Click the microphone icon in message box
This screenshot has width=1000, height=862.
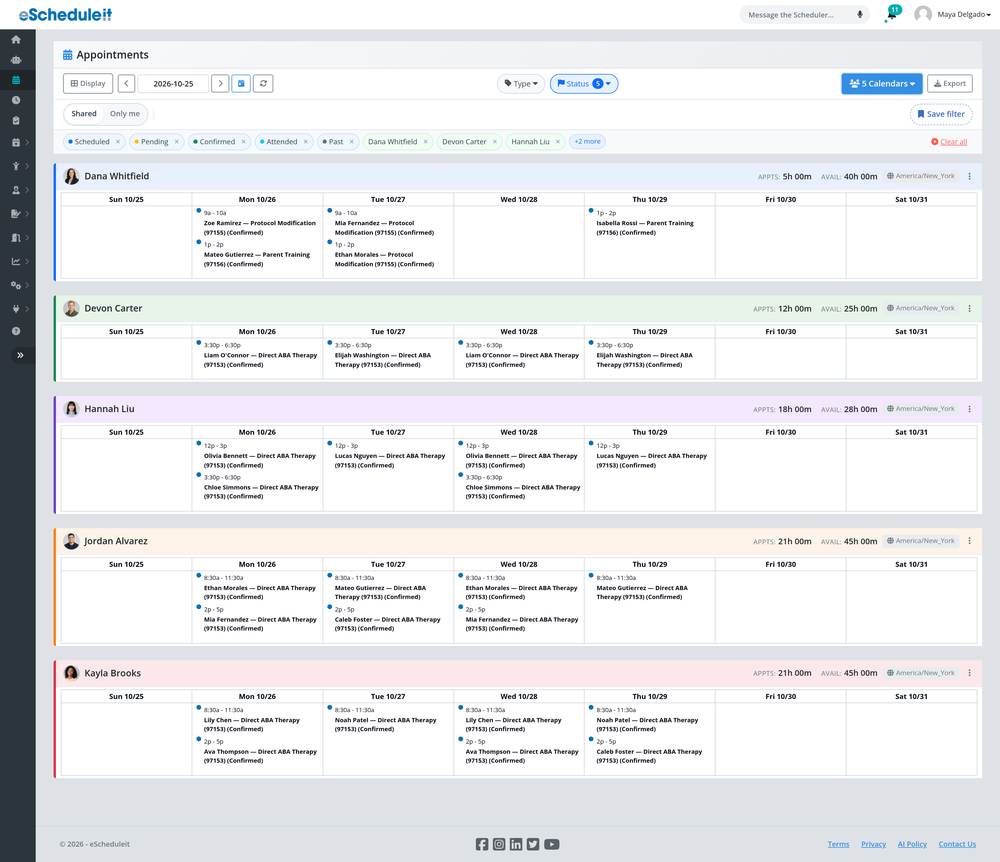tap(860, 15)
